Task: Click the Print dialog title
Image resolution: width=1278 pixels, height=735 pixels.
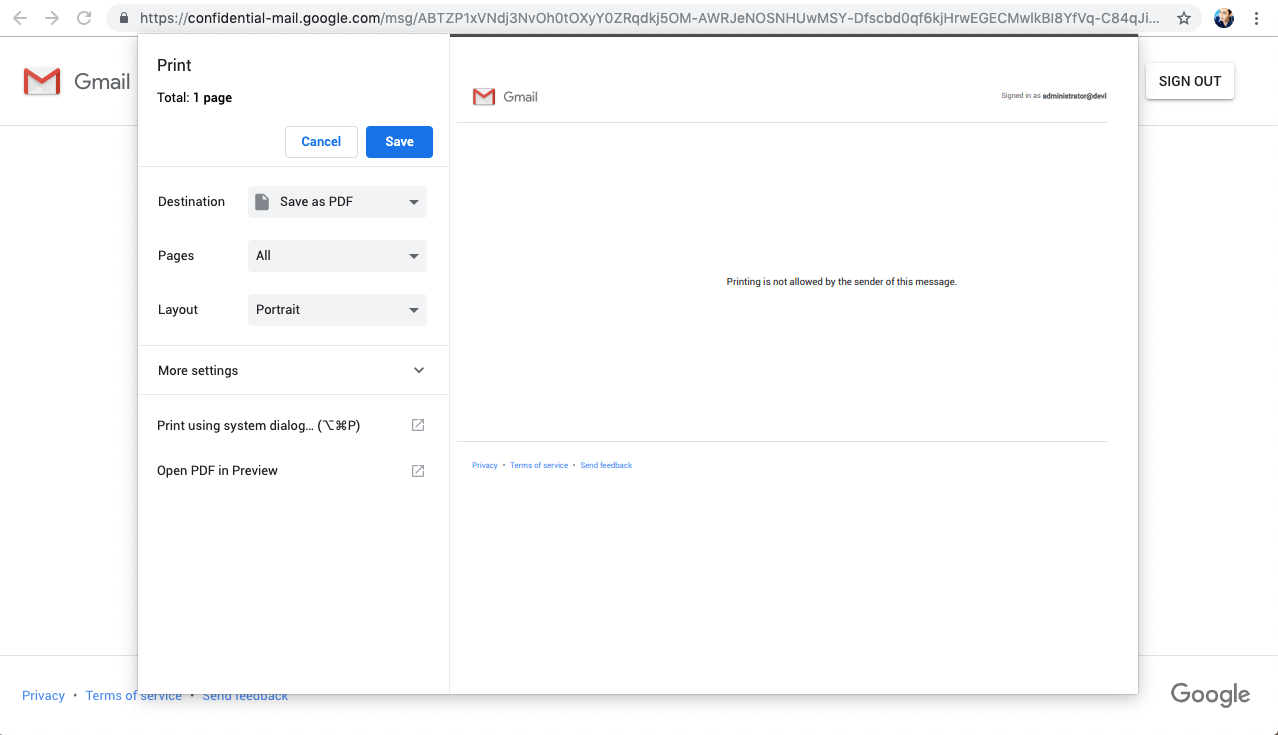Action: 174,65
